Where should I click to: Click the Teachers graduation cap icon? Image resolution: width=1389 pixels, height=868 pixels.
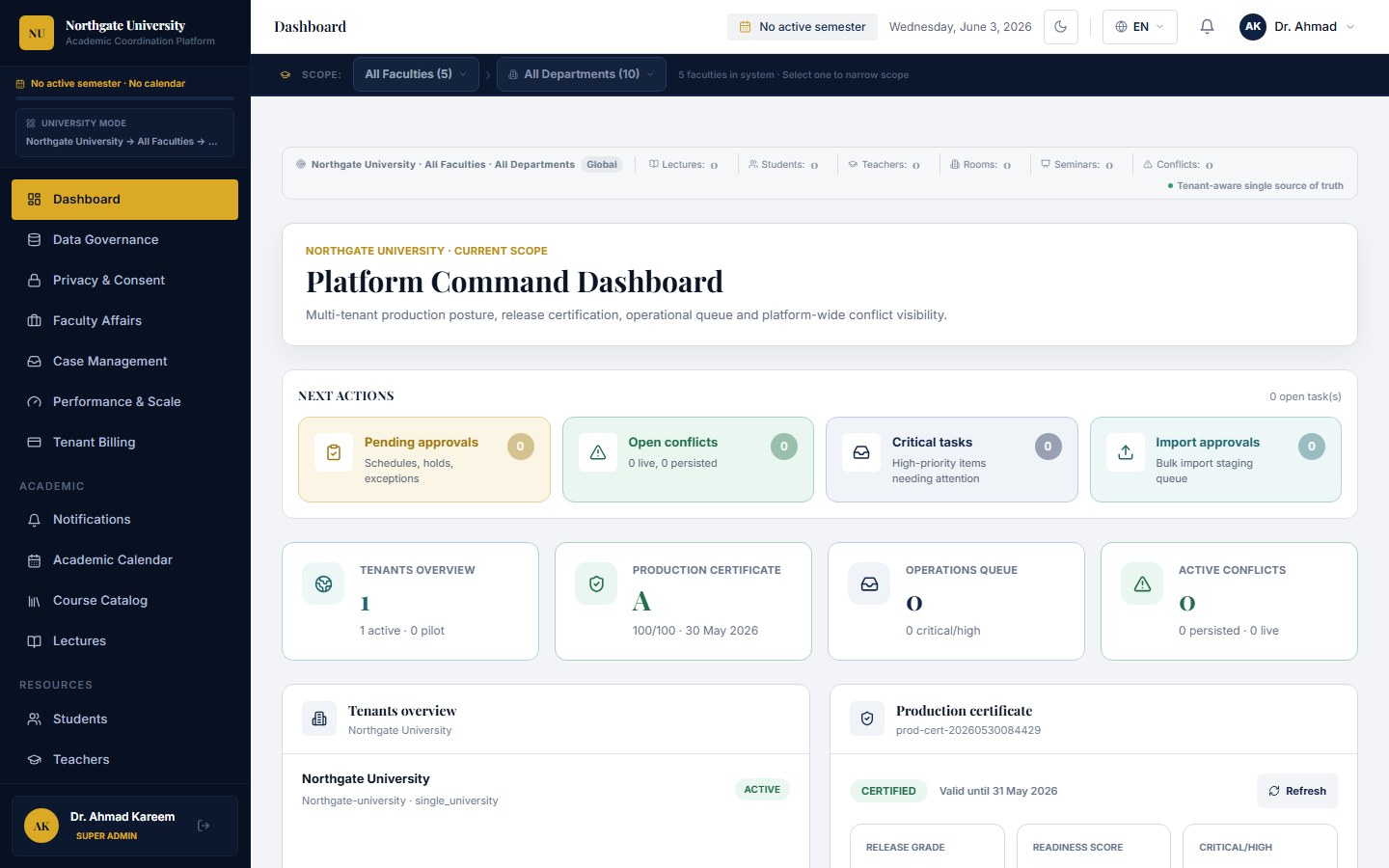(x=34, y=760)
